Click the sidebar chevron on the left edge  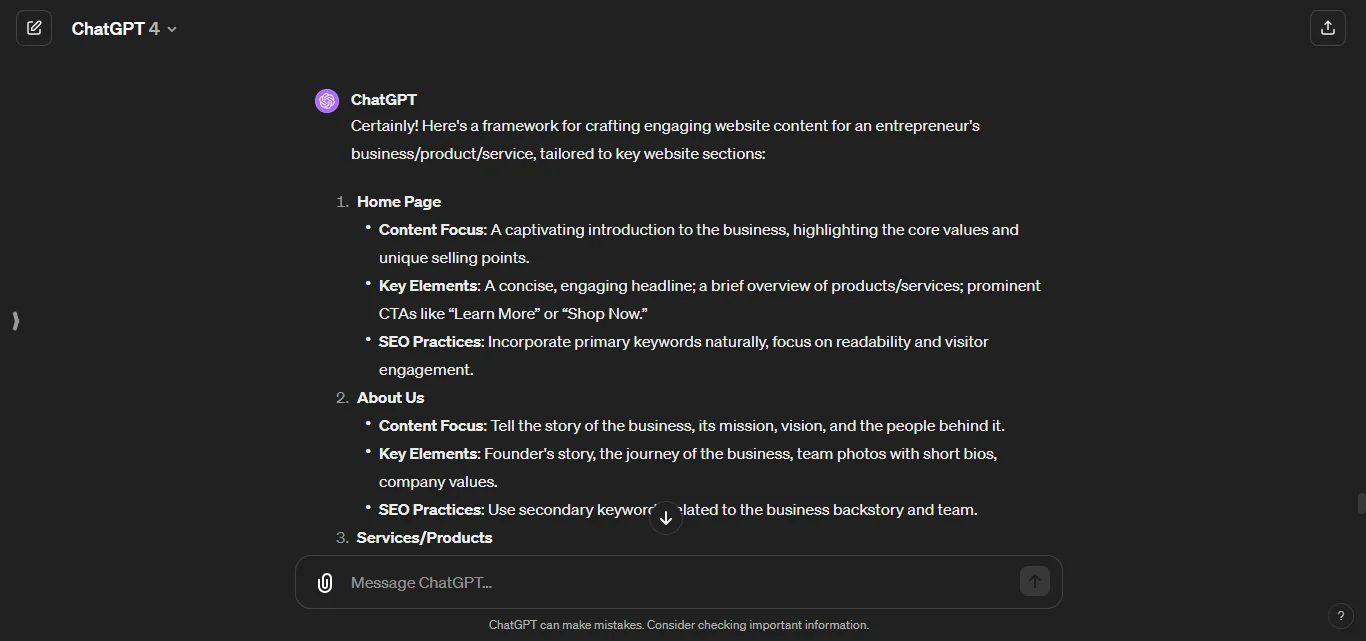tap(15, 321)
